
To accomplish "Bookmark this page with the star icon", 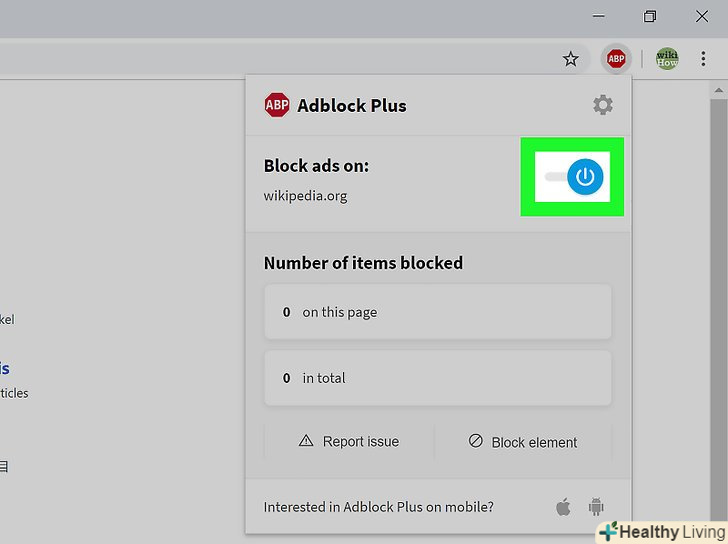I will click(x=570, y=59).
